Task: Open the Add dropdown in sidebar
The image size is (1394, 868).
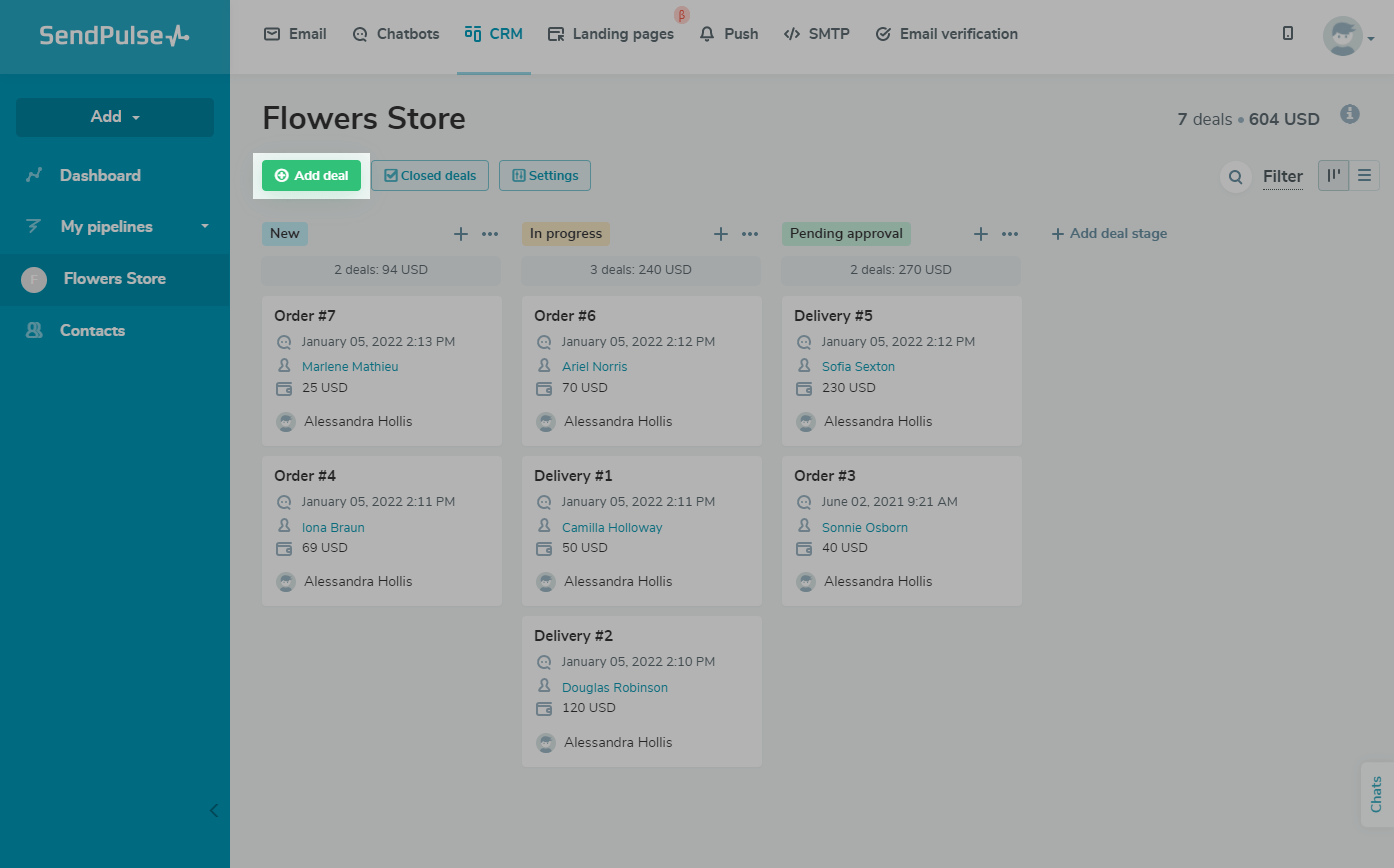Action: [115, 117]
